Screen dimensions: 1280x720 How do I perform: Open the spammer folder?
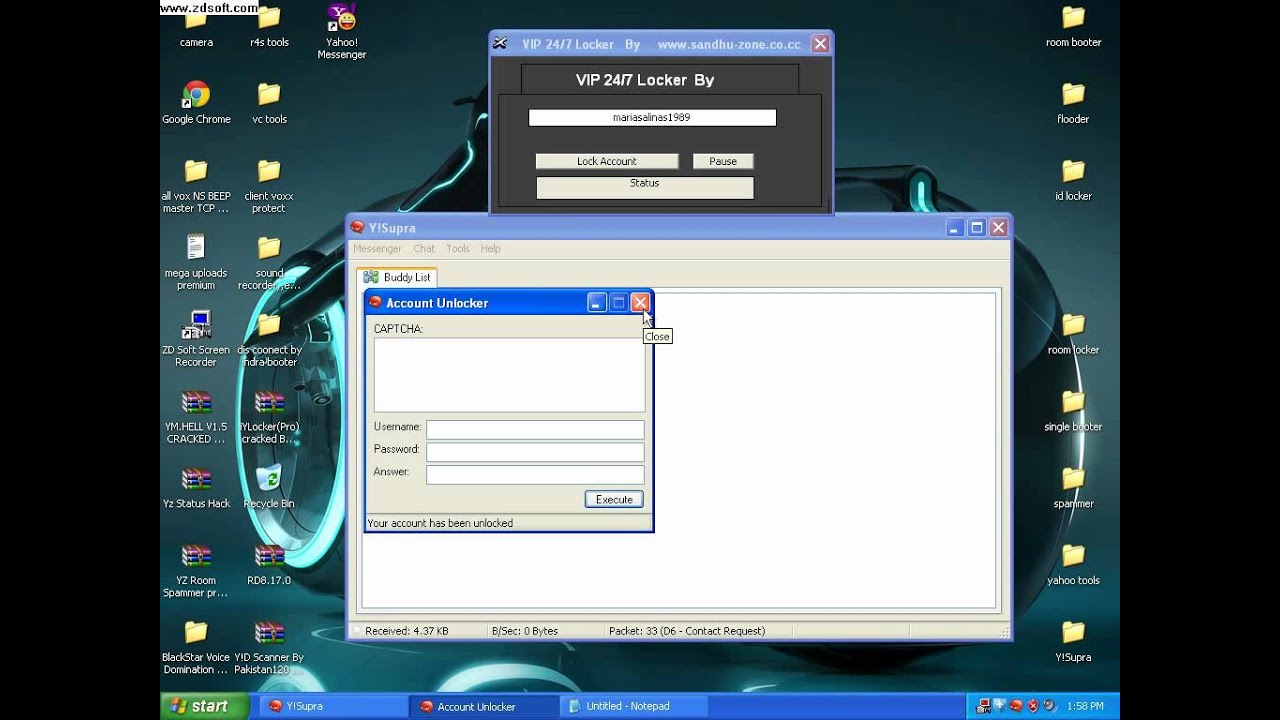[x=1073, y=487]
